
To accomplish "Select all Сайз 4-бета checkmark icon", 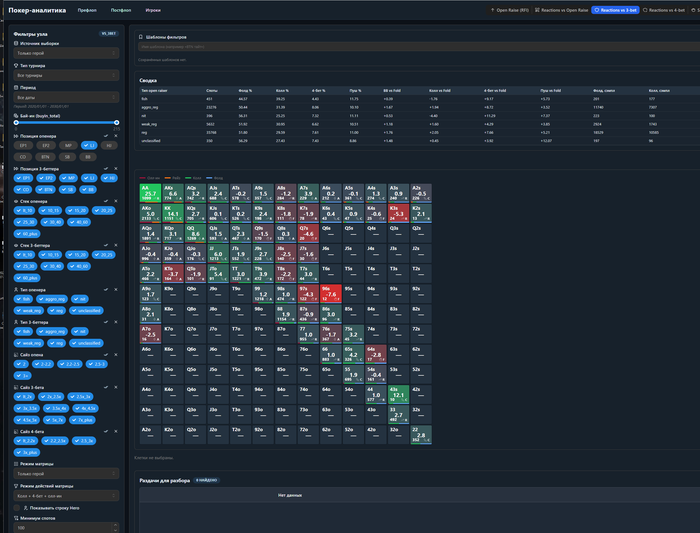I will [106, 431].
